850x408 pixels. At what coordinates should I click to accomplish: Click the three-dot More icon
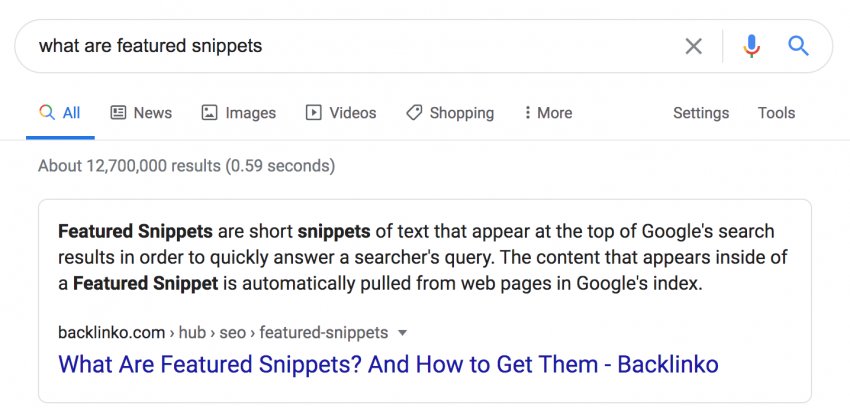527,113
